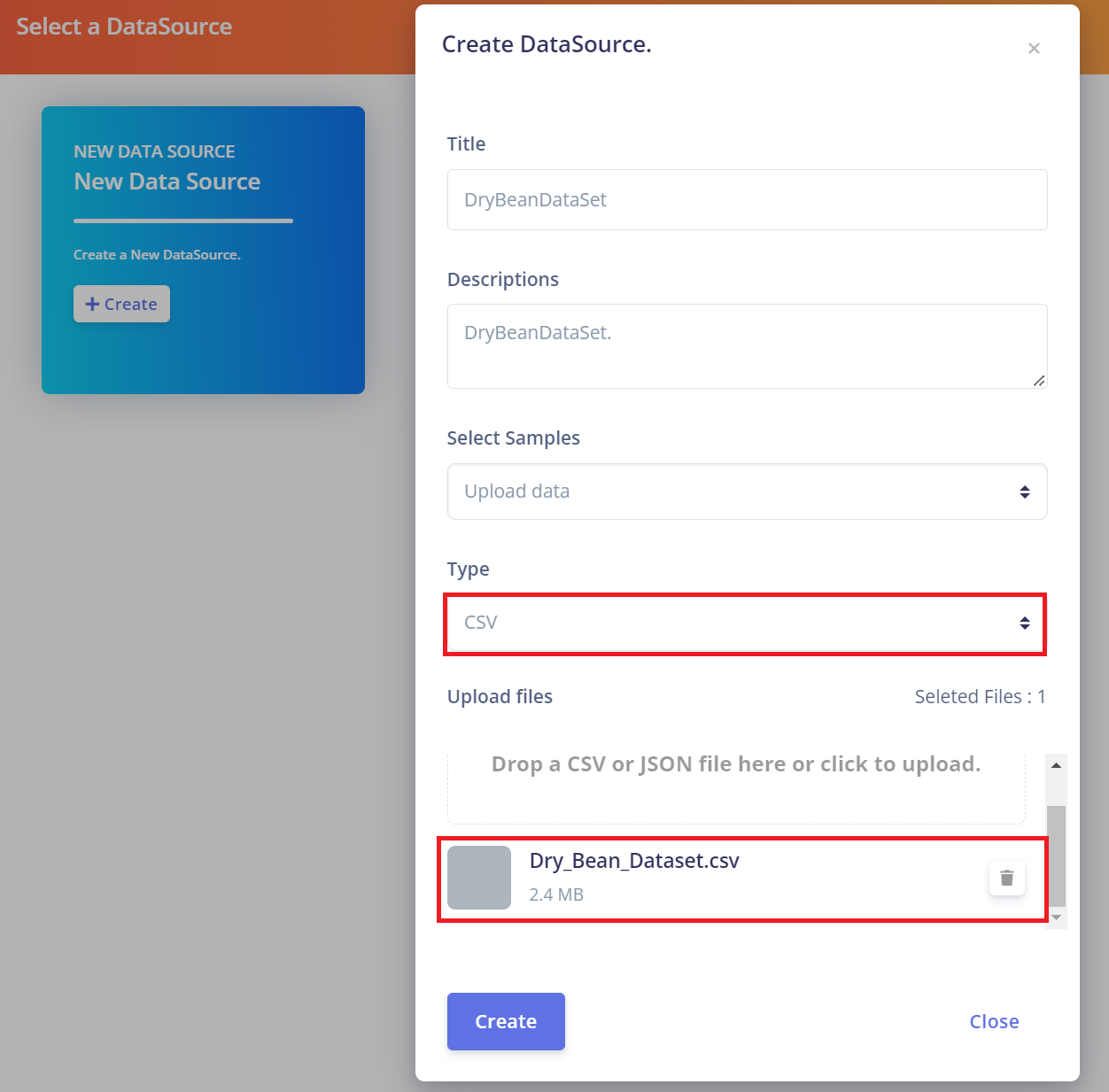Click the New Data Source card heading
The height and width of the screenshot is (1092, 1109).
(x=167, y=182)
